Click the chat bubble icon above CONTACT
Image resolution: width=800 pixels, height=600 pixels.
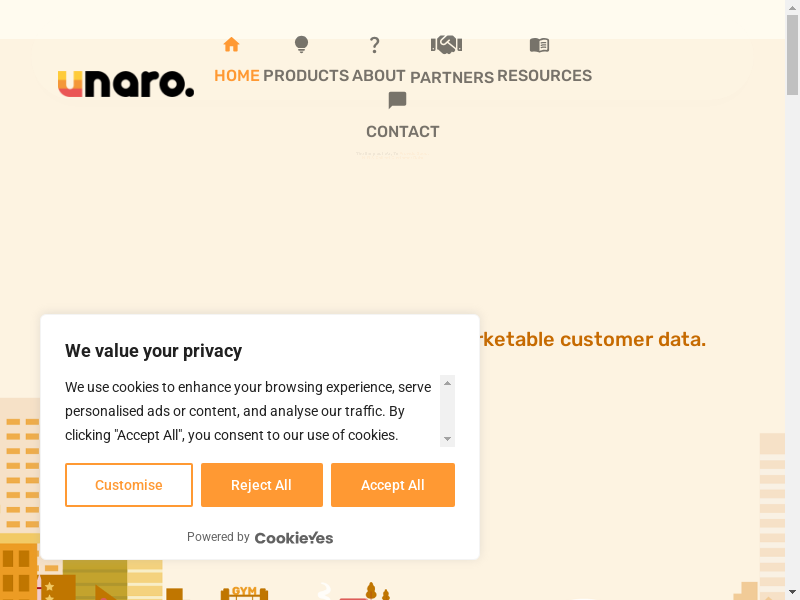pyautogui.click(x=397, y=101)
